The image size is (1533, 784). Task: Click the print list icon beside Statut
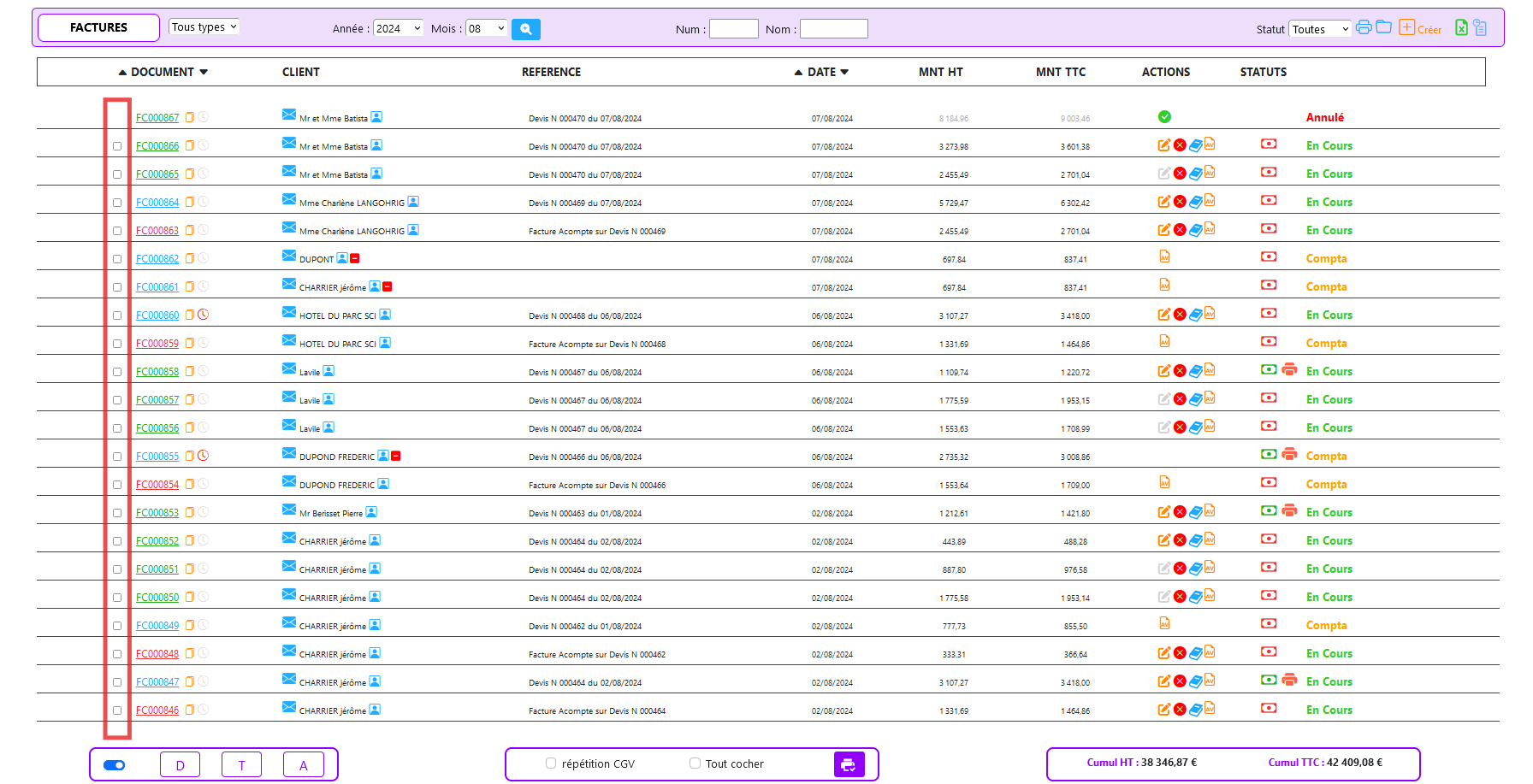click(1364, 27)
